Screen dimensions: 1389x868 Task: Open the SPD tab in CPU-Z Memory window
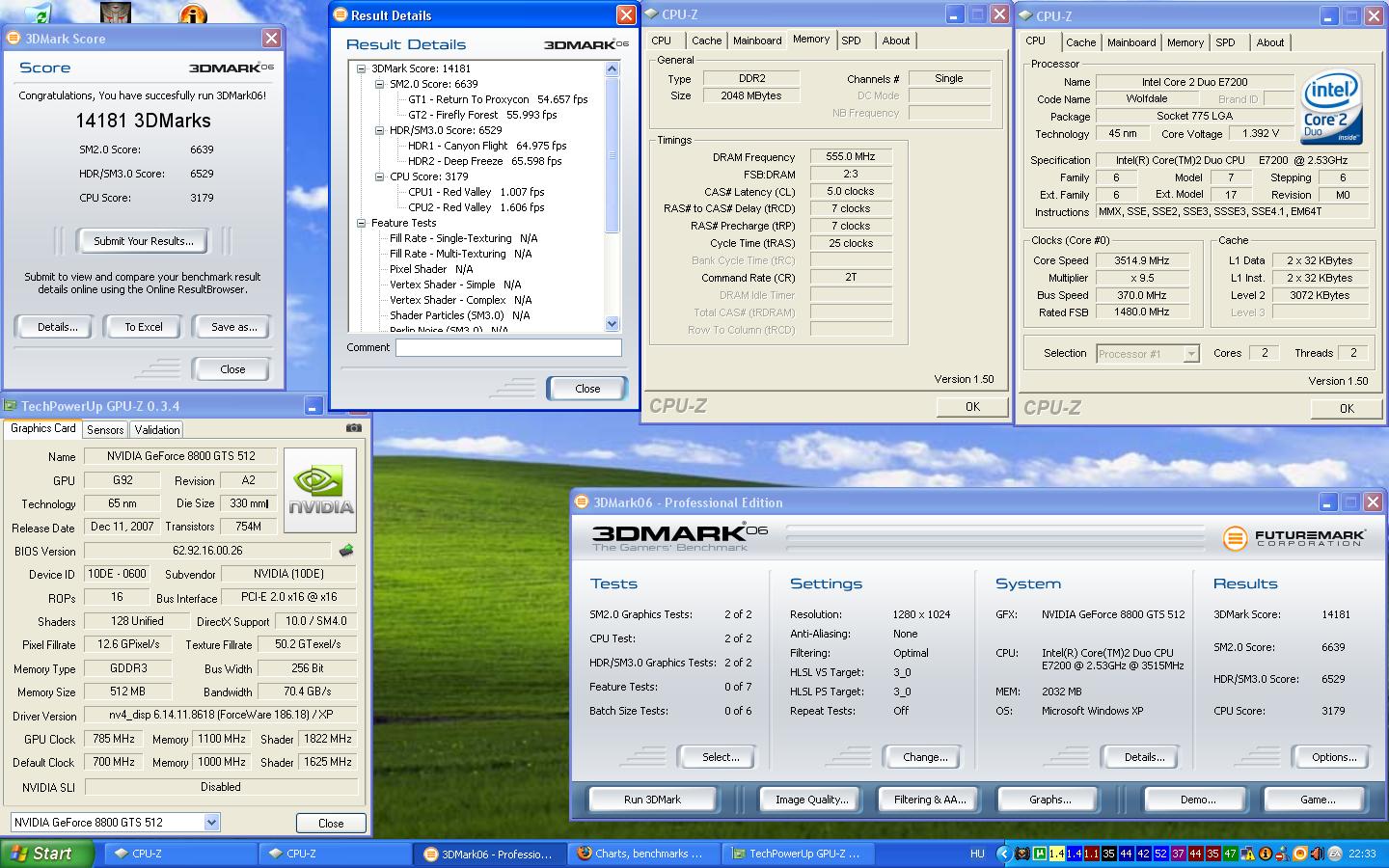tap(851, 41)
